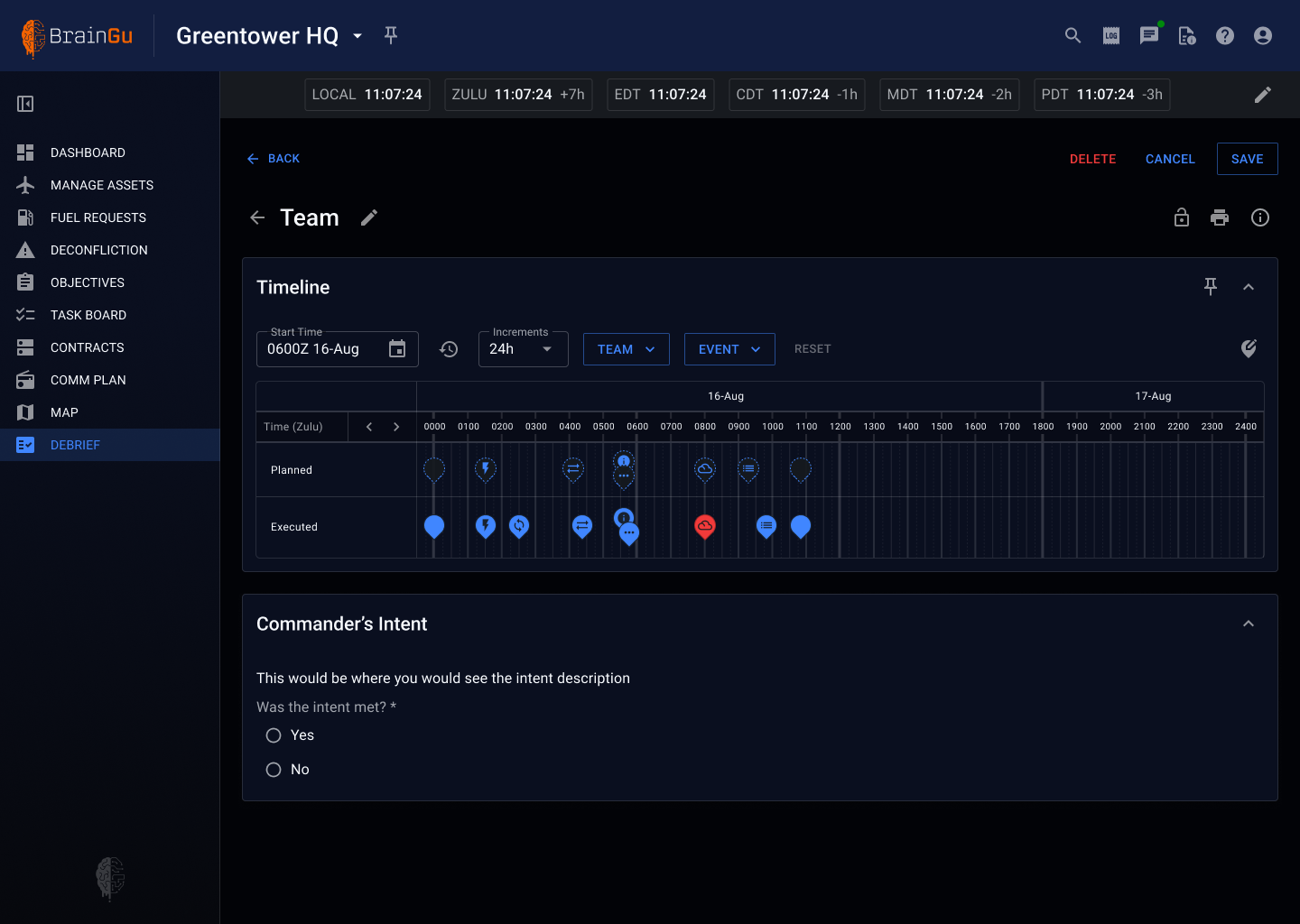
Task: Toggle the sidebar collapse icon
Action: 25,104
